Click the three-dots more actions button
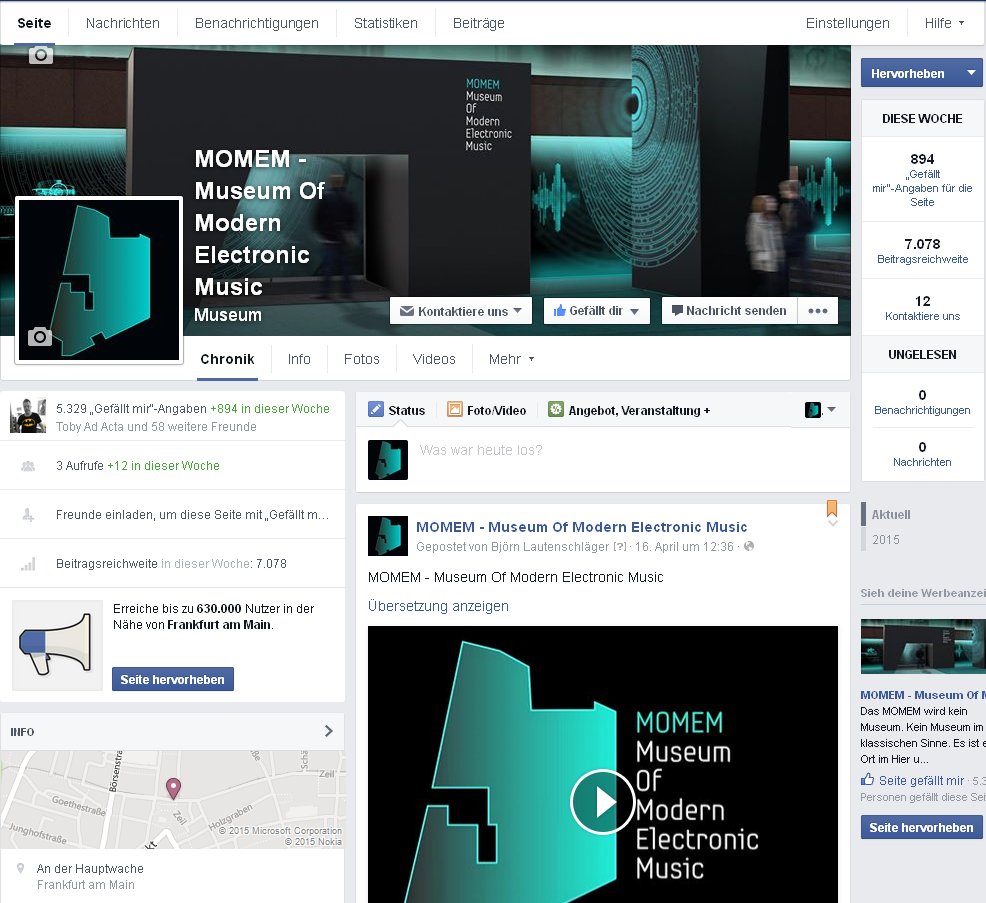This screenshot has width=986, height=903. (x=817, y=311)
